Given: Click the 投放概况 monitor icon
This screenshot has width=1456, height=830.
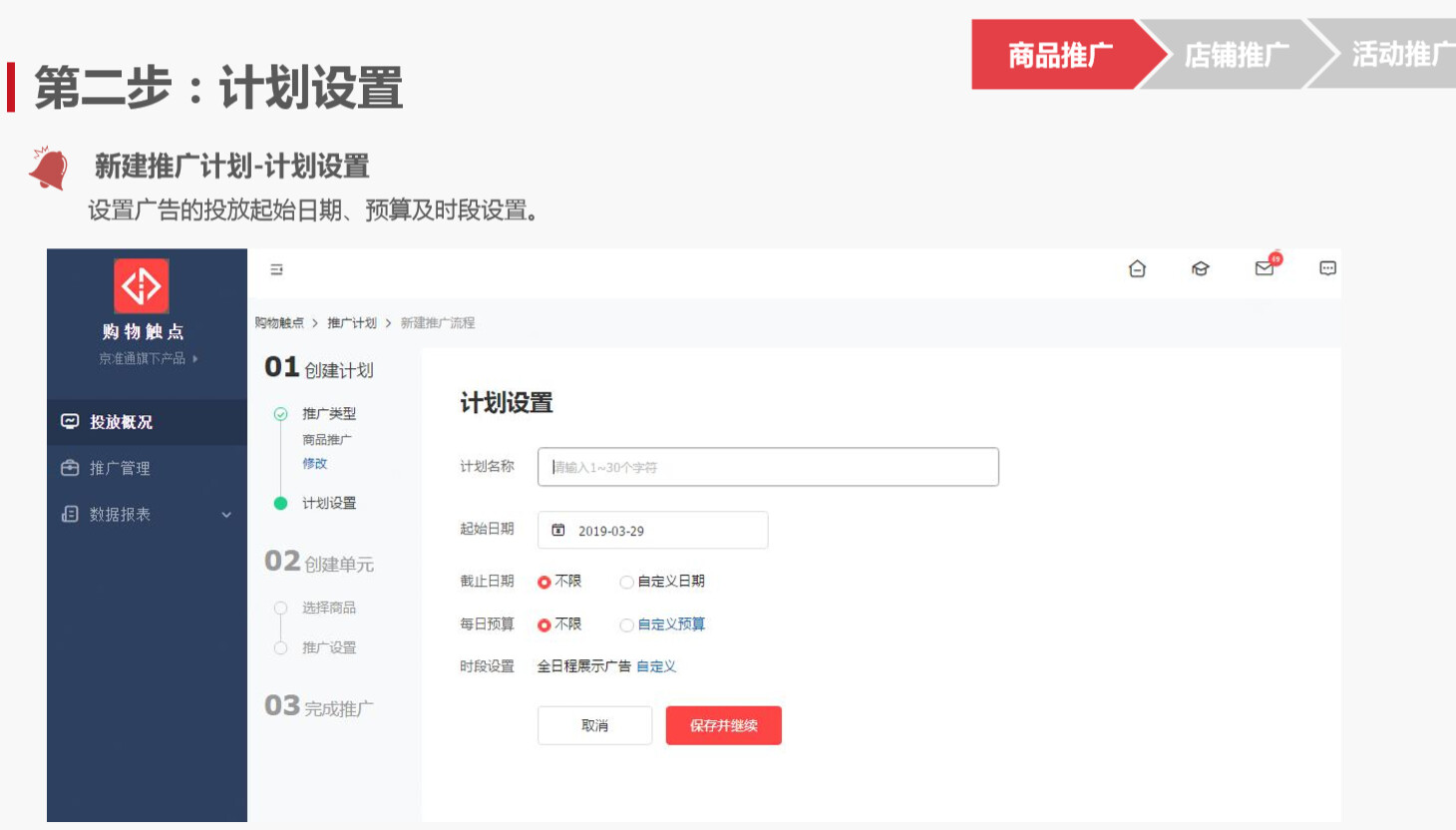Looking at the screenshot, I should (70, 422).
